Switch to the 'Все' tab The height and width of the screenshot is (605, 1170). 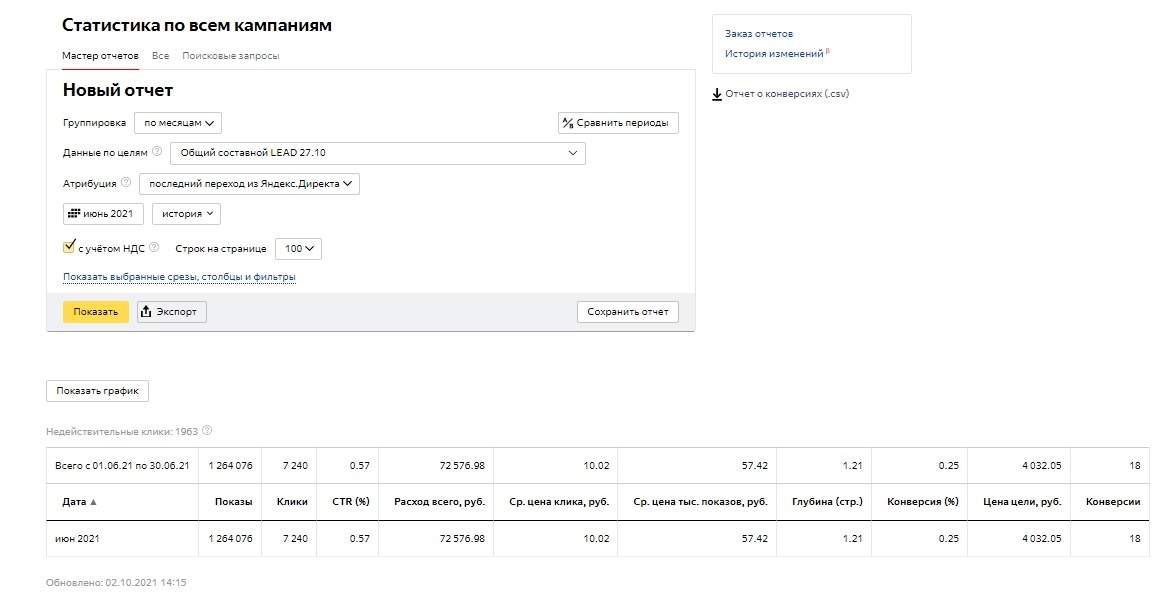pyautogui.click(x=160, y=56)
